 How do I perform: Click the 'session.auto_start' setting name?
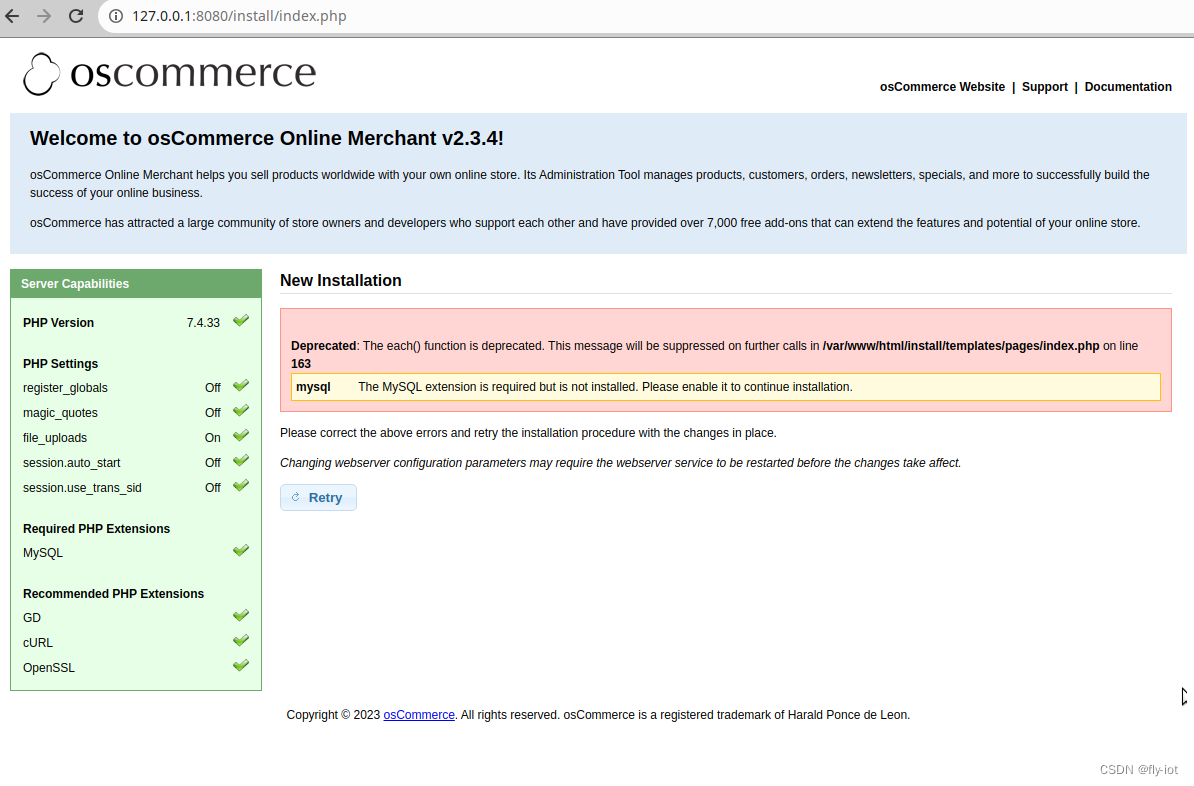pyautogui.click(x=72, y=463)
